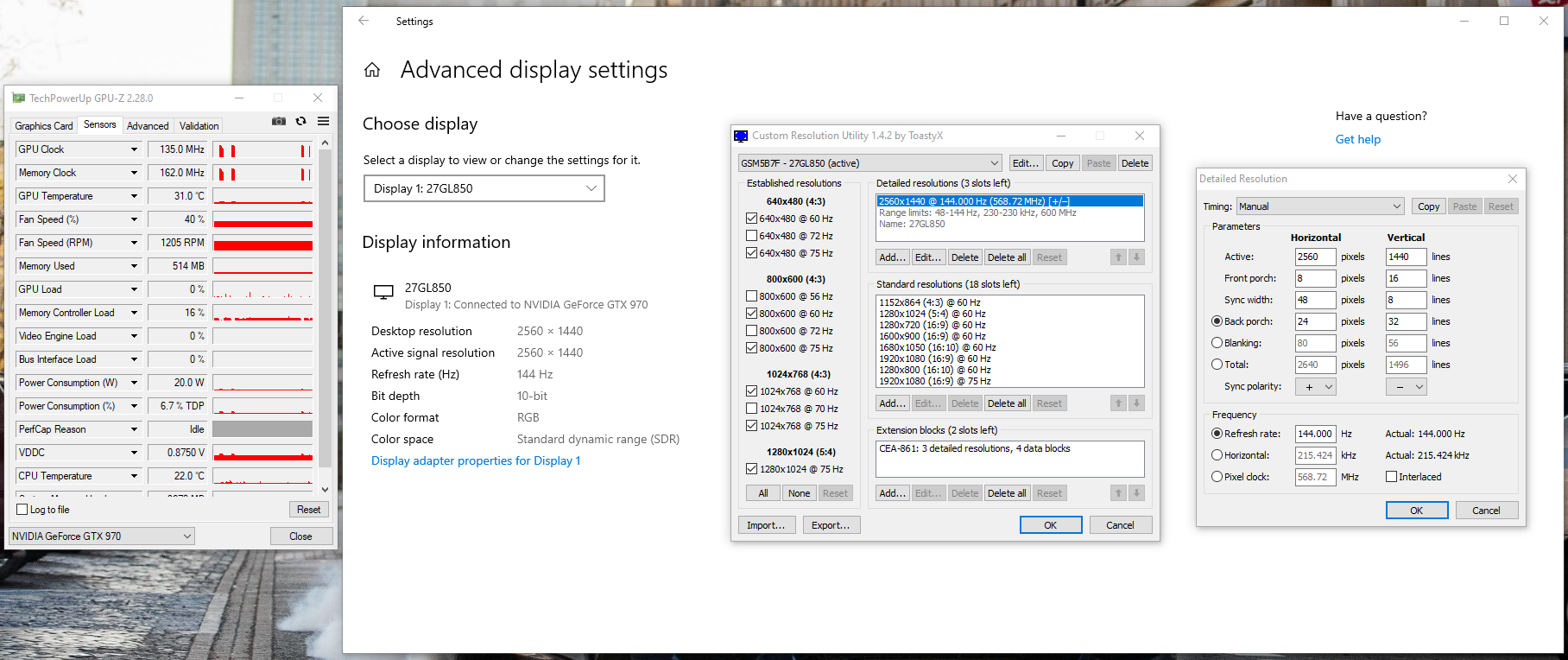Uncheck 1024x768 @ 75 Hz

pyautogui.click(x=751, y=426)
